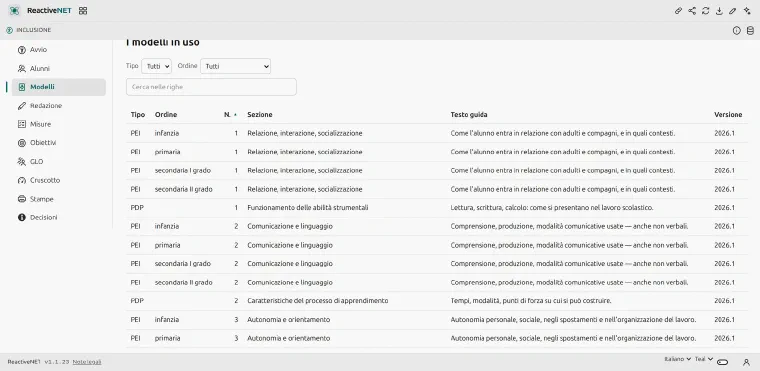Click the Decisioni info icon in sidebar
This screenshot has width=760, height=371.
coord(21,217)
